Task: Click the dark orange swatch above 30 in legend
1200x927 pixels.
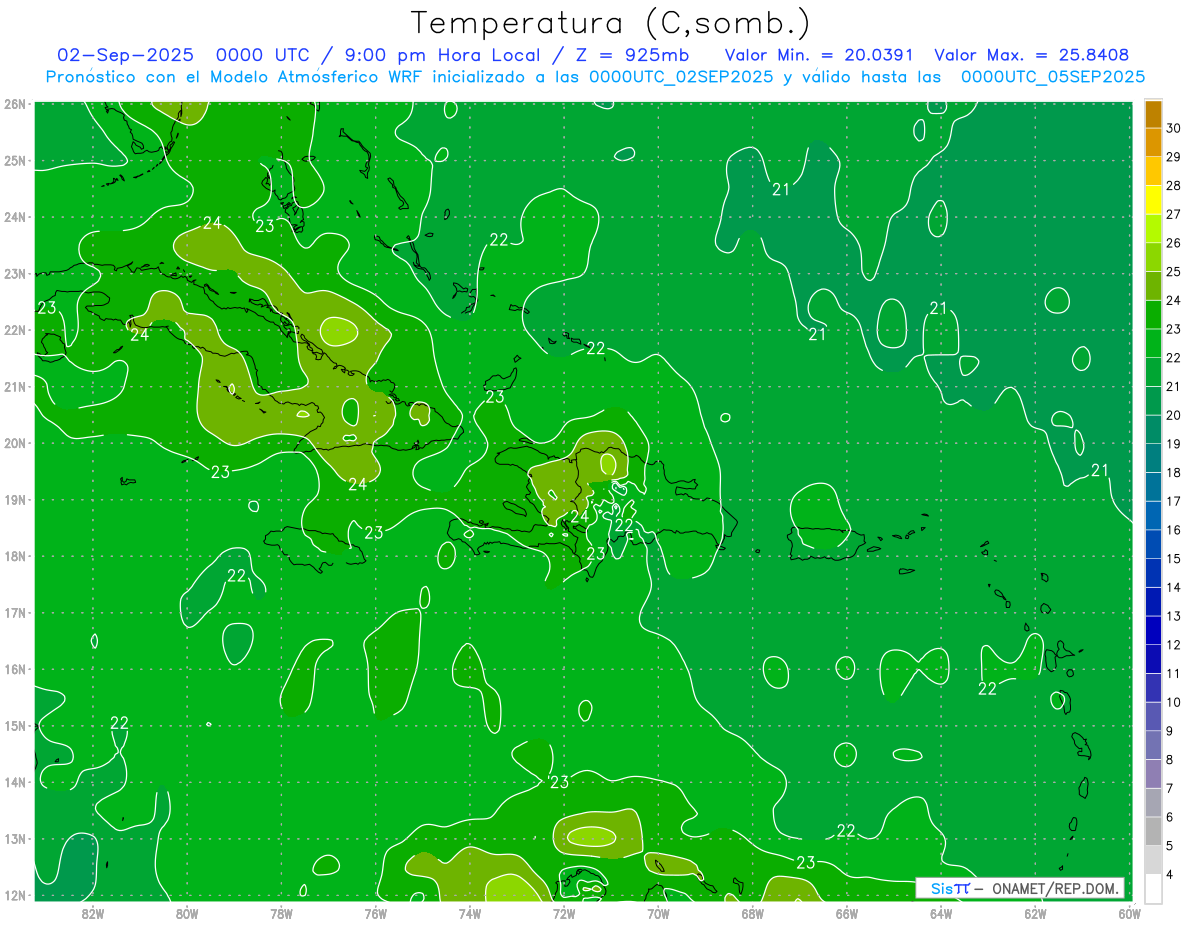Action: (1153, 114)
